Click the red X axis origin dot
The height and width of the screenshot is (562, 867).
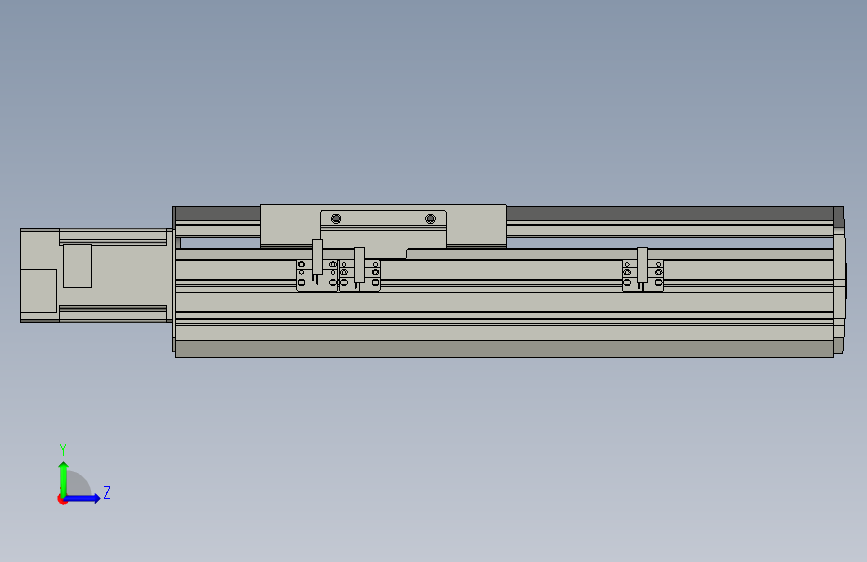62,499
